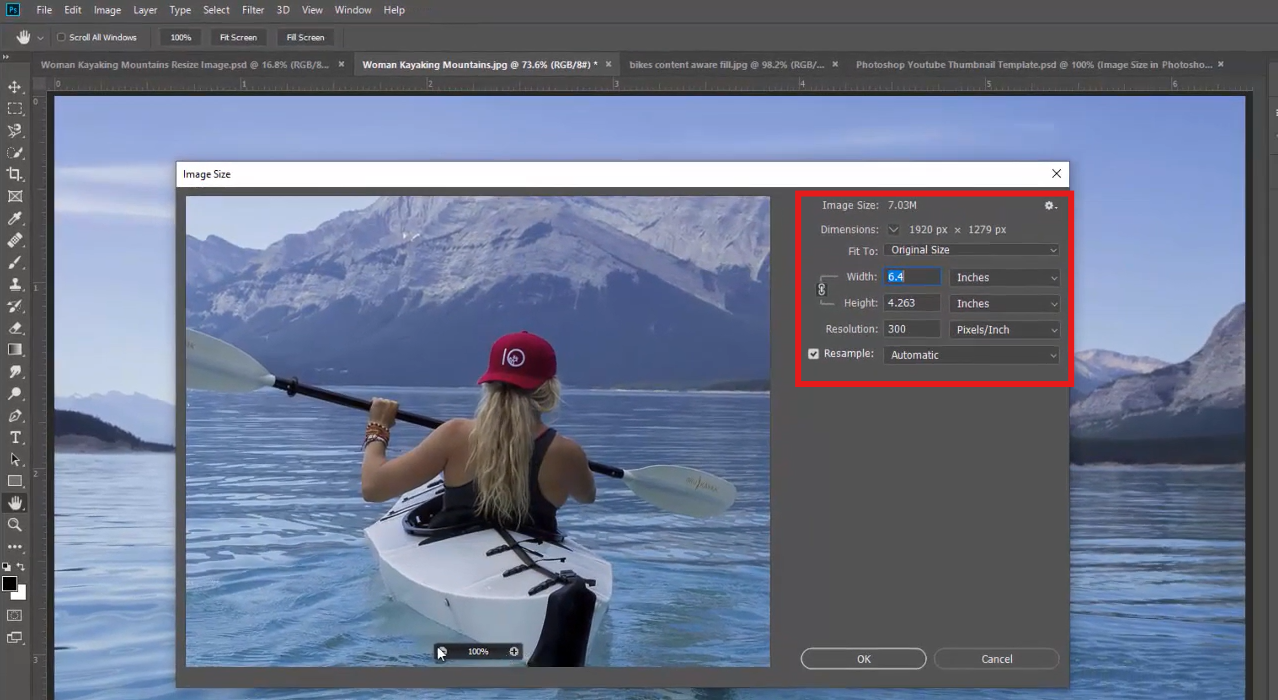Open the Fit To dropdown
The width and height of the screenshot is (1278, 700).
pyautogui.click(x=970, y=250)
